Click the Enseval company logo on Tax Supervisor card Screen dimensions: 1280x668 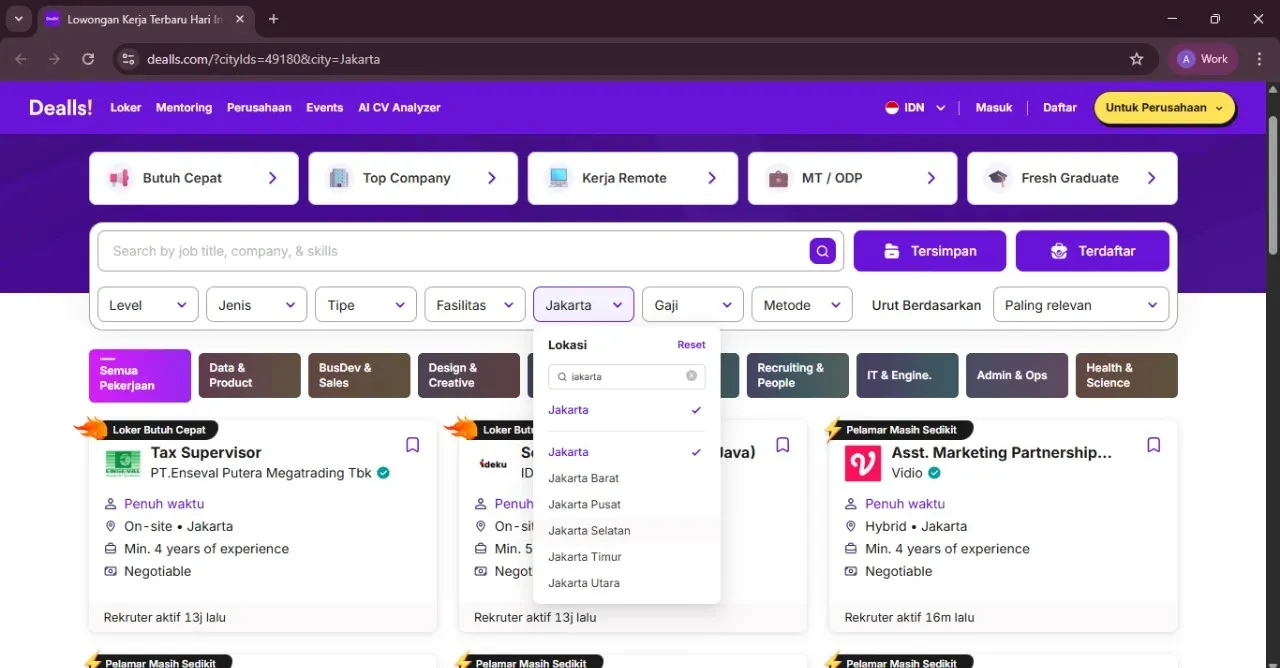[x=123, y=463]
